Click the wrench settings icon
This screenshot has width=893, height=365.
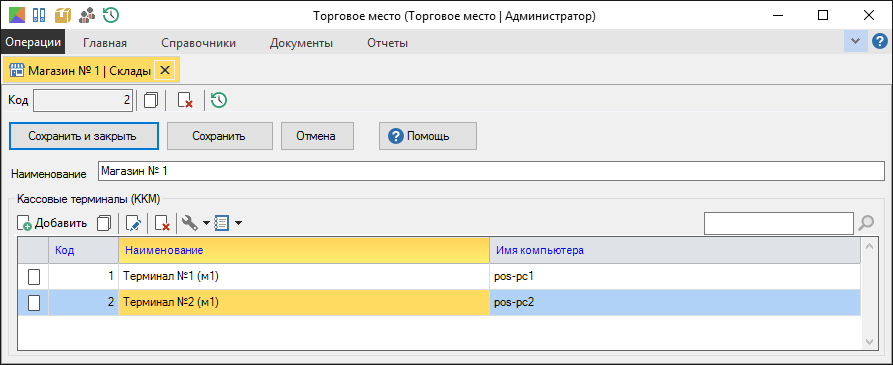[190, 223]
